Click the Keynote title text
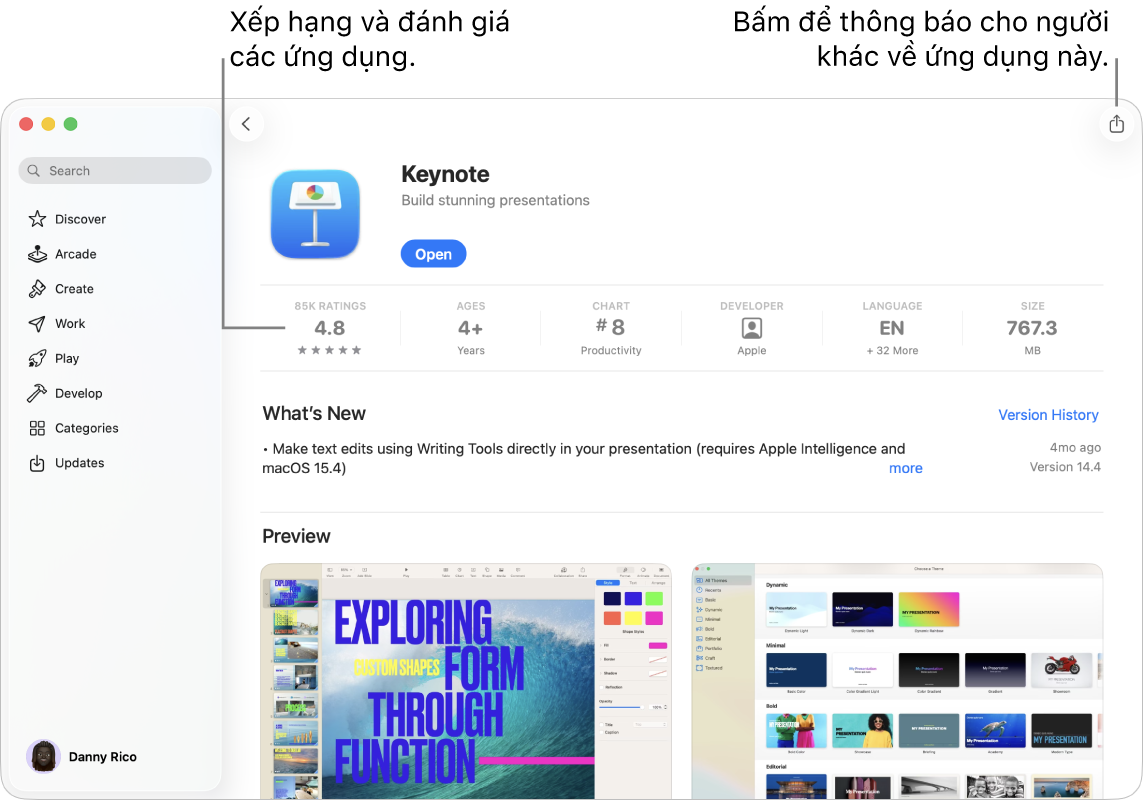The image size is (1144, 803). [445, 174]
